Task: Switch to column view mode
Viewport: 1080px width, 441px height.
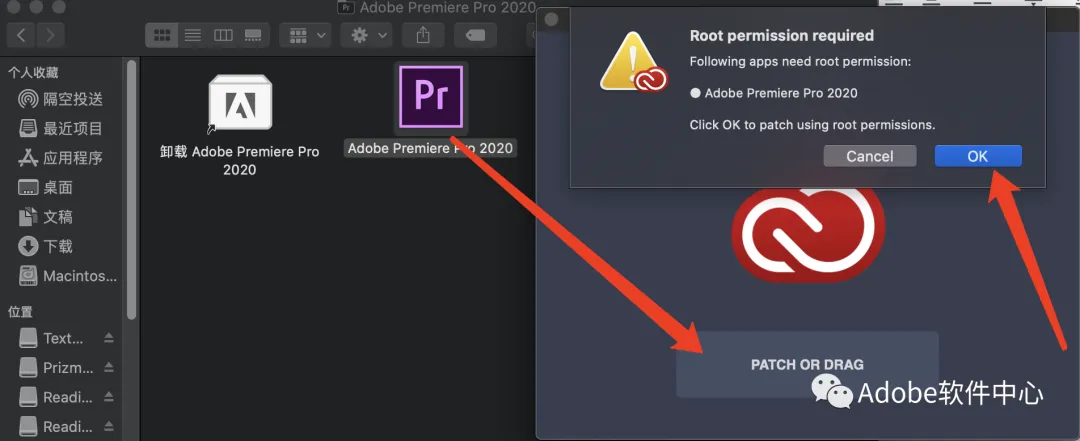Action: [x=223, y=35]
